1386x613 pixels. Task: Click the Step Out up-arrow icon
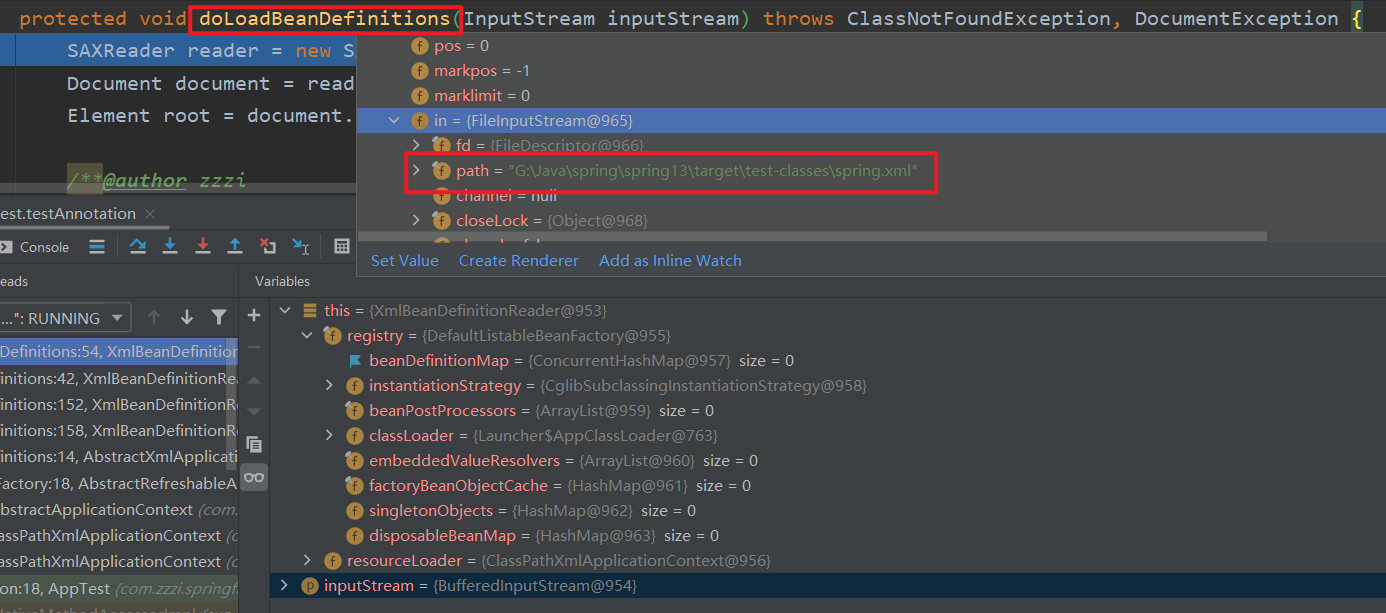[x=235, y=246]
